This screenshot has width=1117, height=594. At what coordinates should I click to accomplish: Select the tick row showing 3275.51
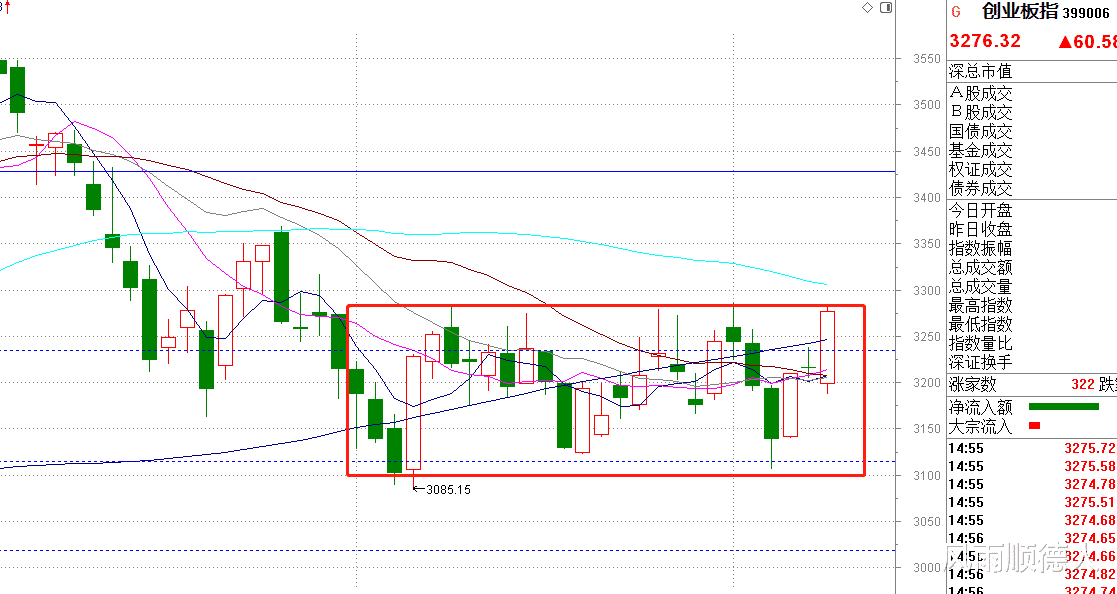1032,502
